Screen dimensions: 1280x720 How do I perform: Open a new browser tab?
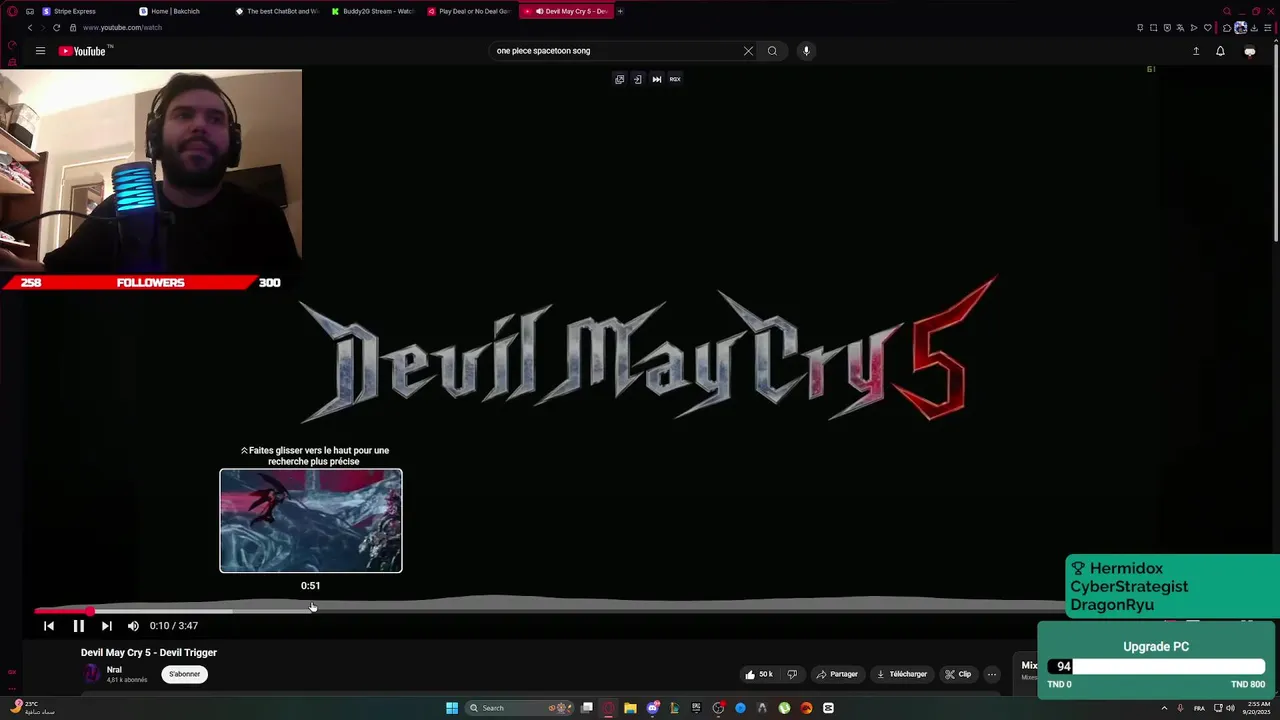pyautogui.click(x=620, y=11)
